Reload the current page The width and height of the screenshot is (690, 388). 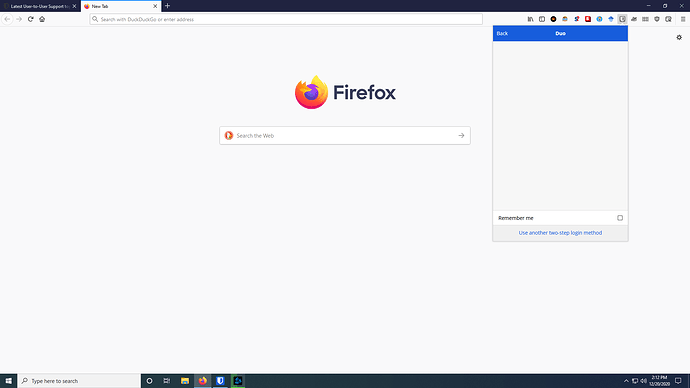(30, 19)
